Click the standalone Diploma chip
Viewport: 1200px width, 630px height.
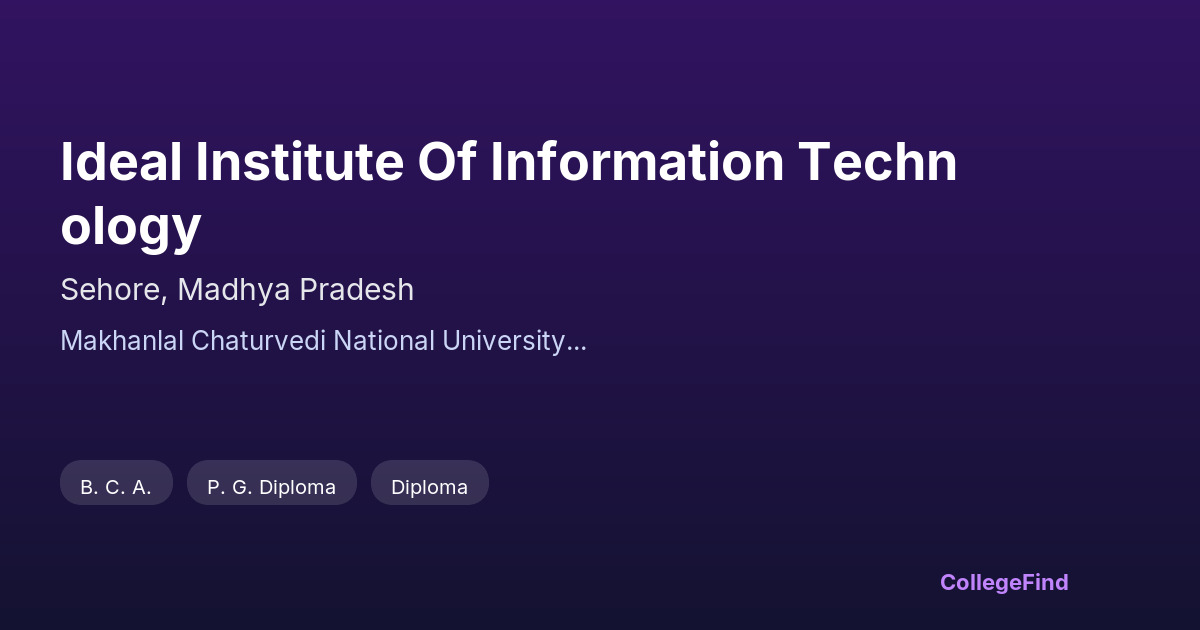(429, 487)
